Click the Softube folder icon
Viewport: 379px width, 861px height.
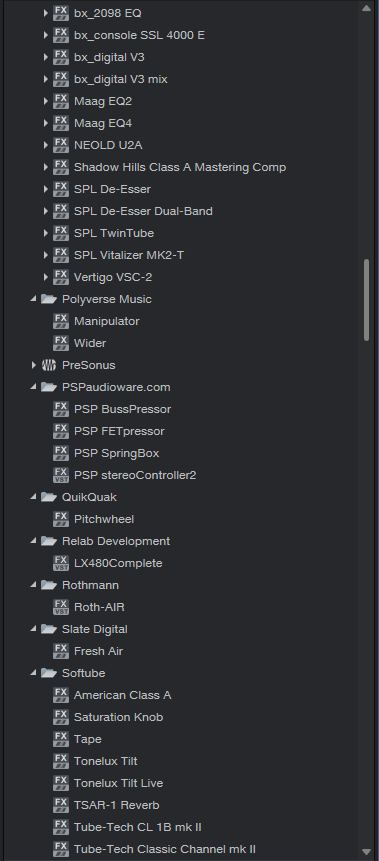pyautogui.click(x=49, y=672)
